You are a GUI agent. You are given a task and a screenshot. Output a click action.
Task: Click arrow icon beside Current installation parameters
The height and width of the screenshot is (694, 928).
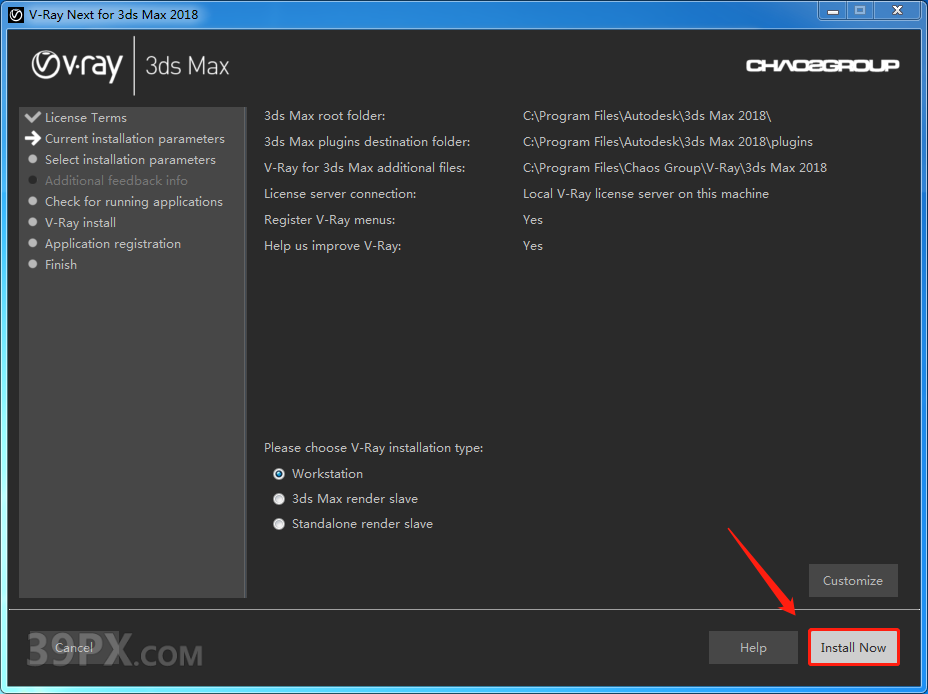(x=33, y=138)
